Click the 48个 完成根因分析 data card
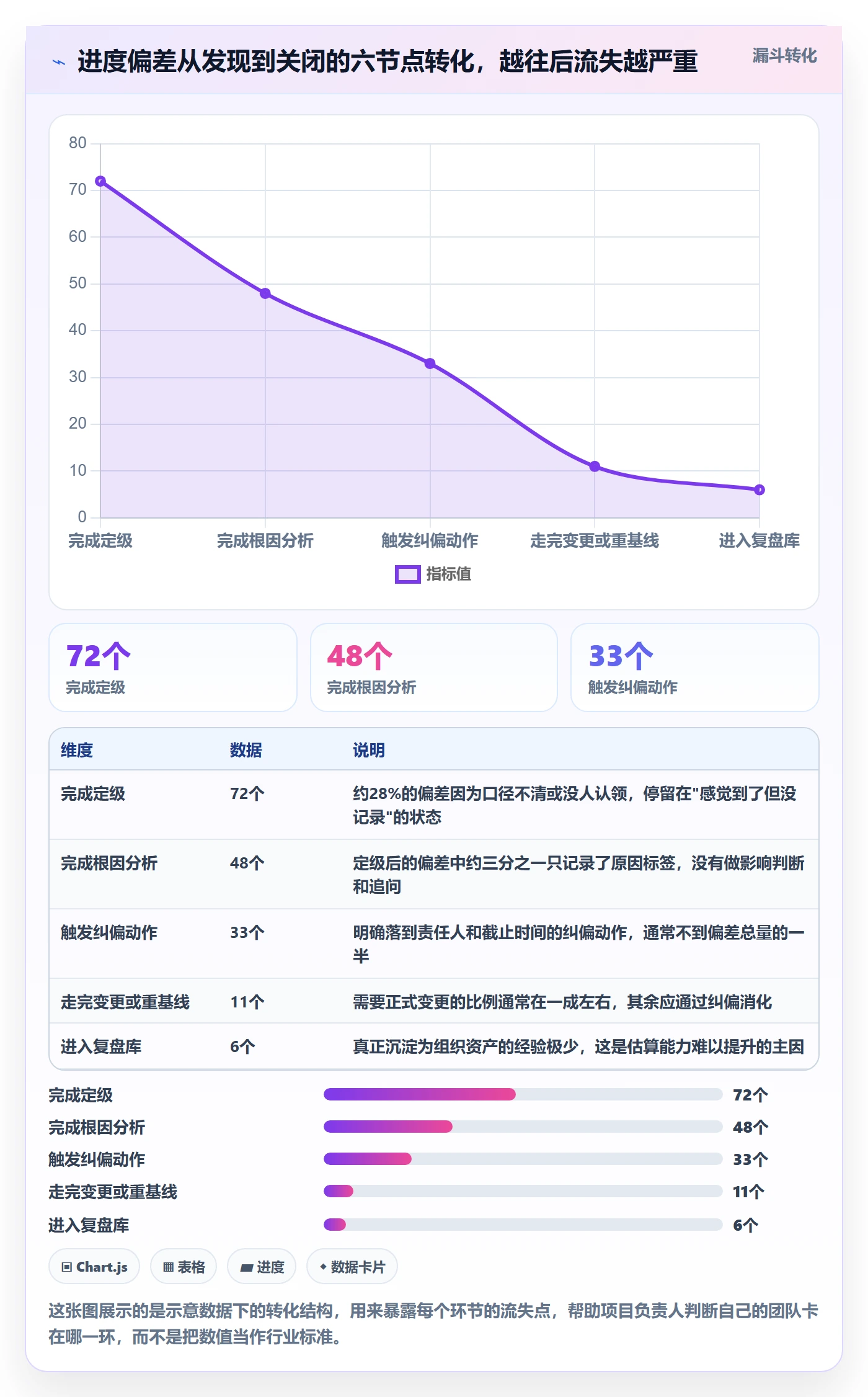This screenshot has height=1397, width=868. (x=434, y=667)
